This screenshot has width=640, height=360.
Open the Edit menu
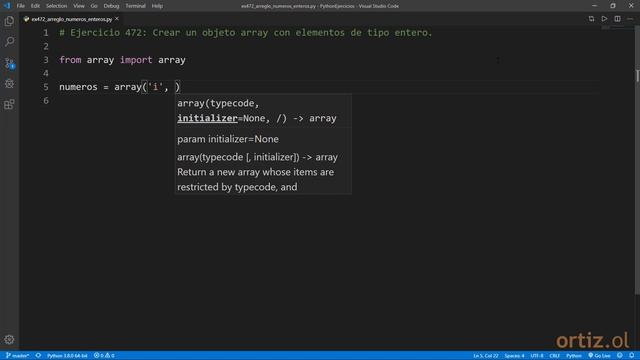[x=36, y=6]
